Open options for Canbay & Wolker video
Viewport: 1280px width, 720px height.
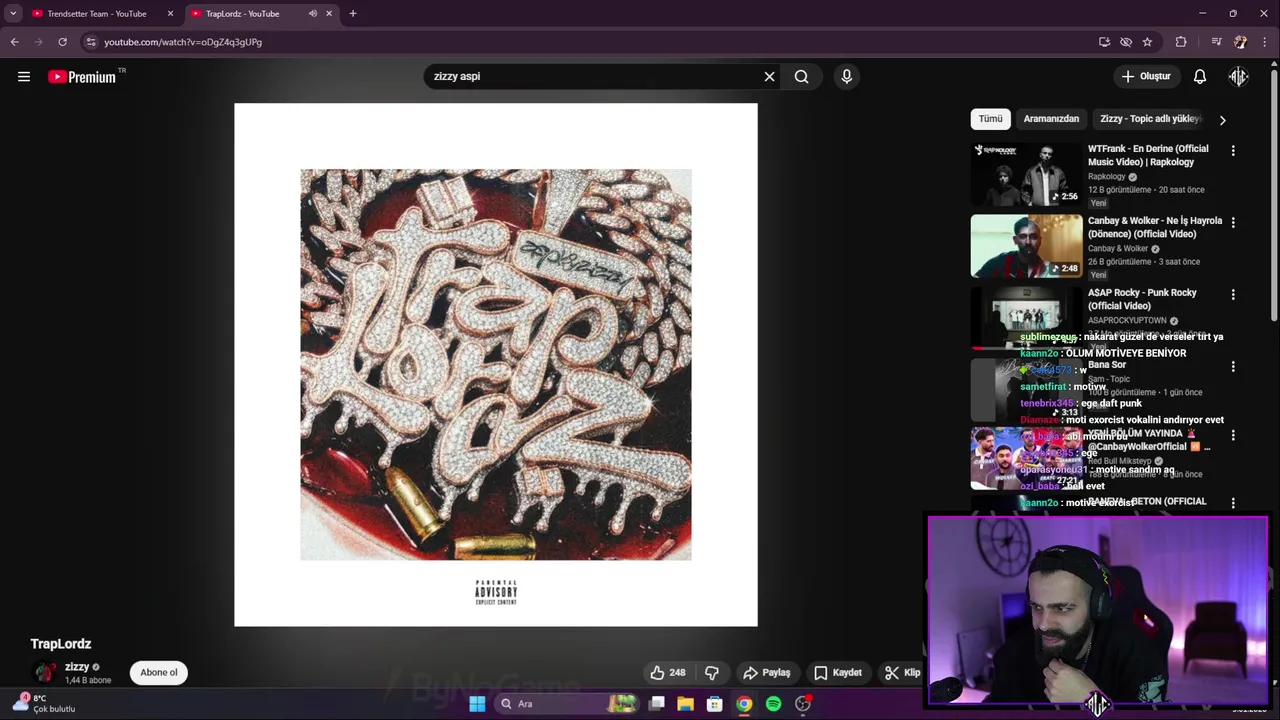pyautogui.click(x=1233, y=222)
